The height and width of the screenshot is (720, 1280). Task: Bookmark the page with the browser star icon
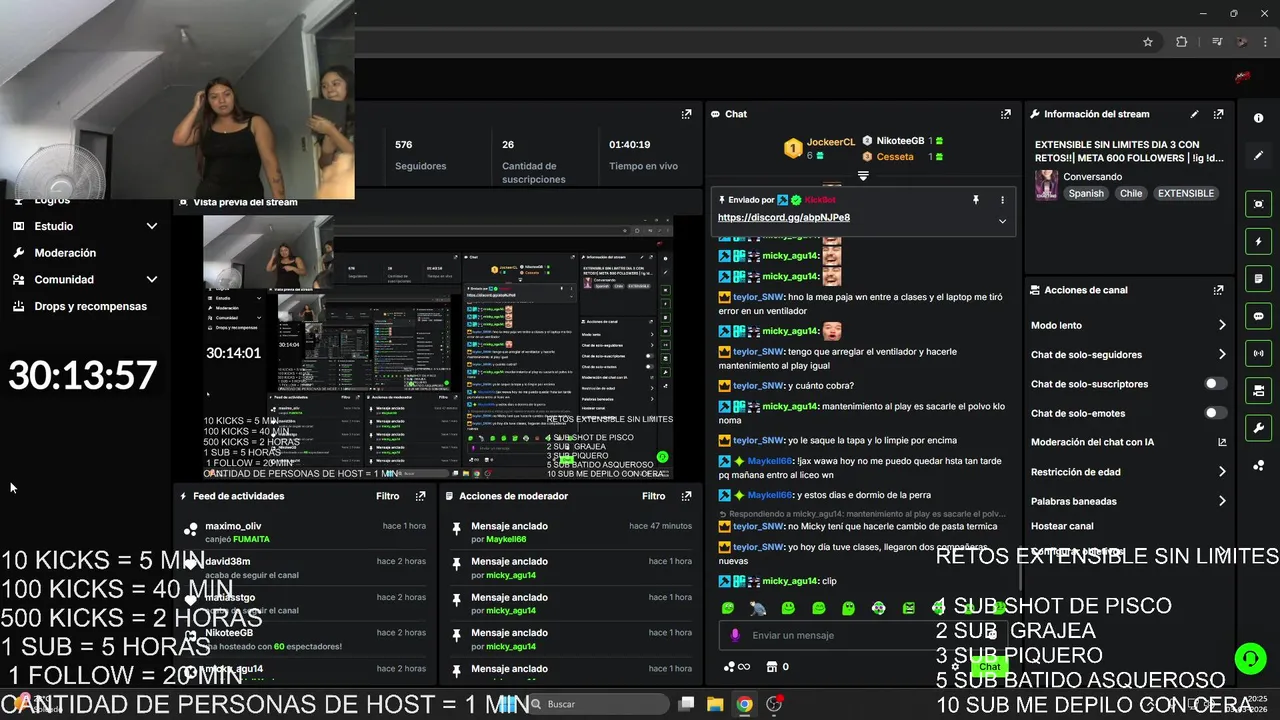point(1148,42)
